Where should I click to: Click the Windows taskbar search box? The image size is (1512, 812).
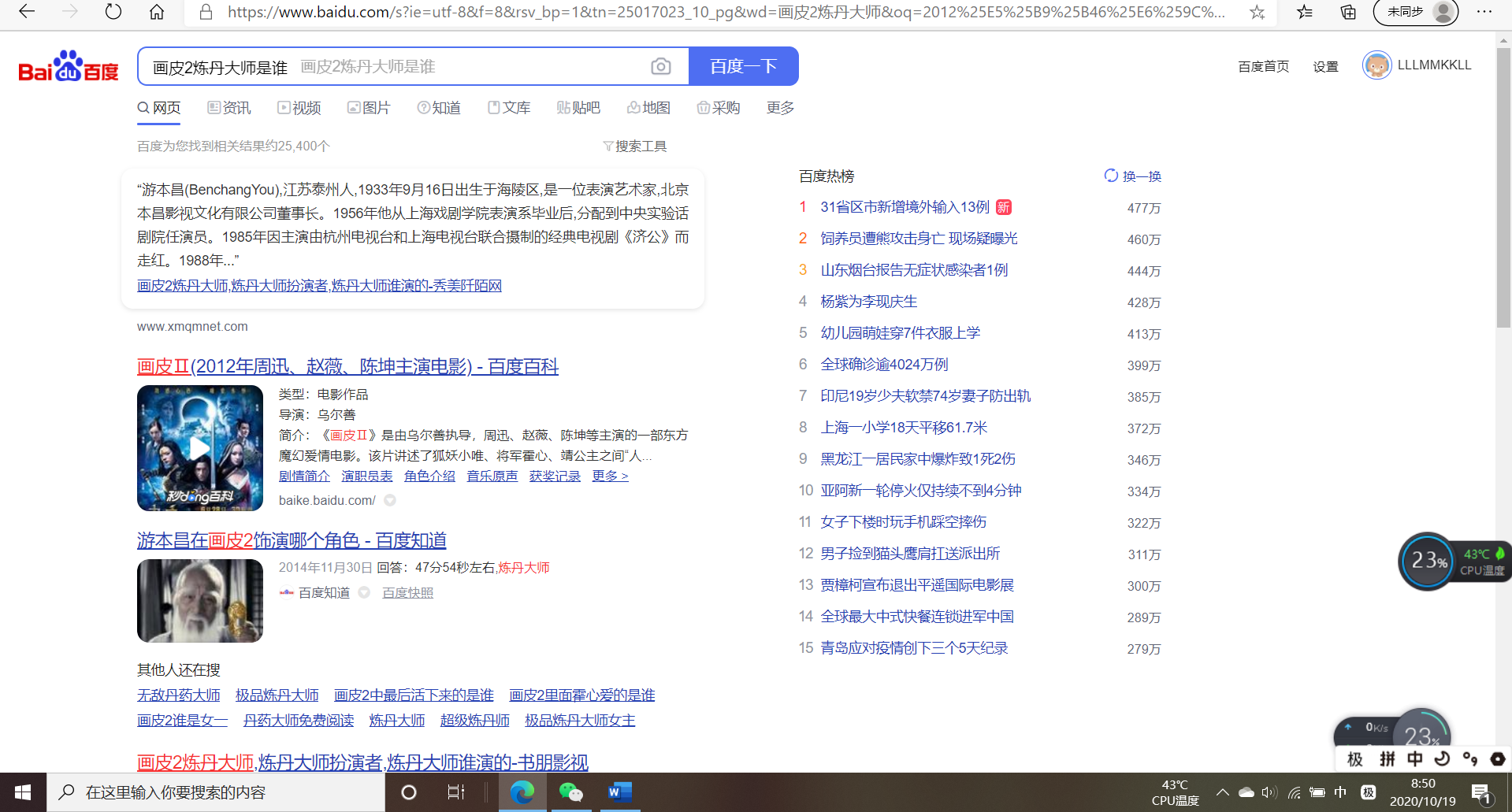tap(215, 792)
